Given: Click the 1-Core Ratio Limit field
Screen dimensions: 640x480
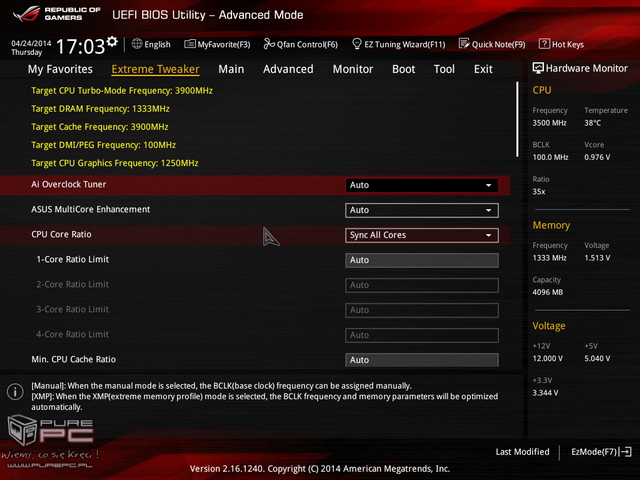Looking at the screenshot, I should [421, 260].
